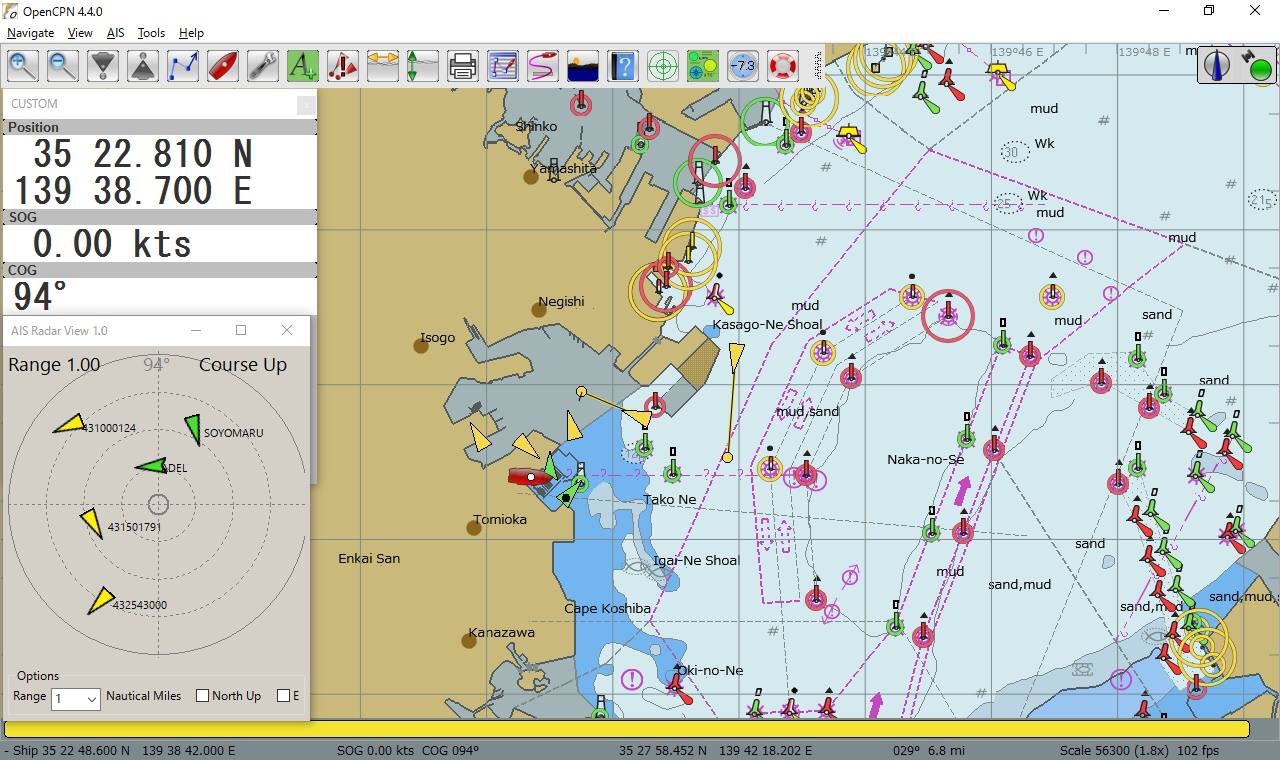Print the chart via printer icon

(463, 66)
